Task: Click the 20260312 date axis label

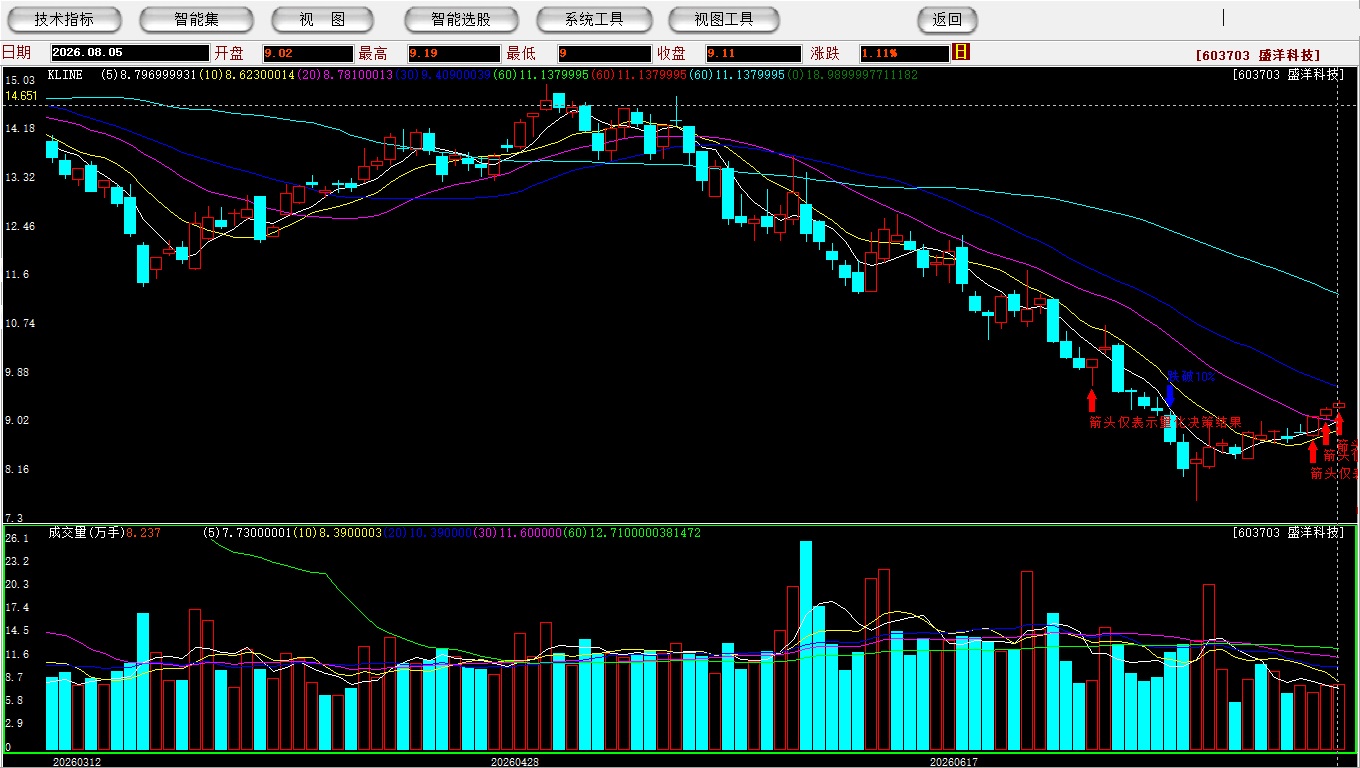Action: pyautogui.click(x=77, y=761)
